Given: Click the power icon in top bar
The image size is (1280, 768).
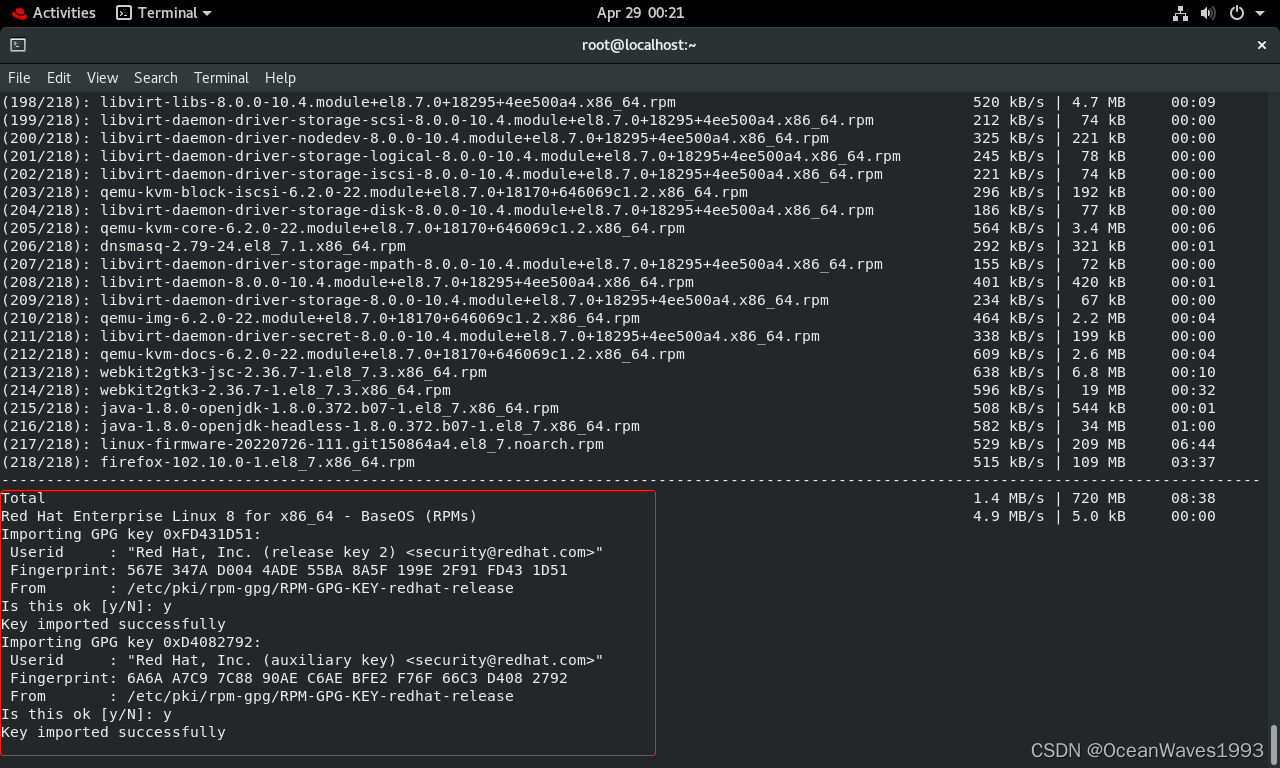Looking at the screenshot, I should point(1236,13).
